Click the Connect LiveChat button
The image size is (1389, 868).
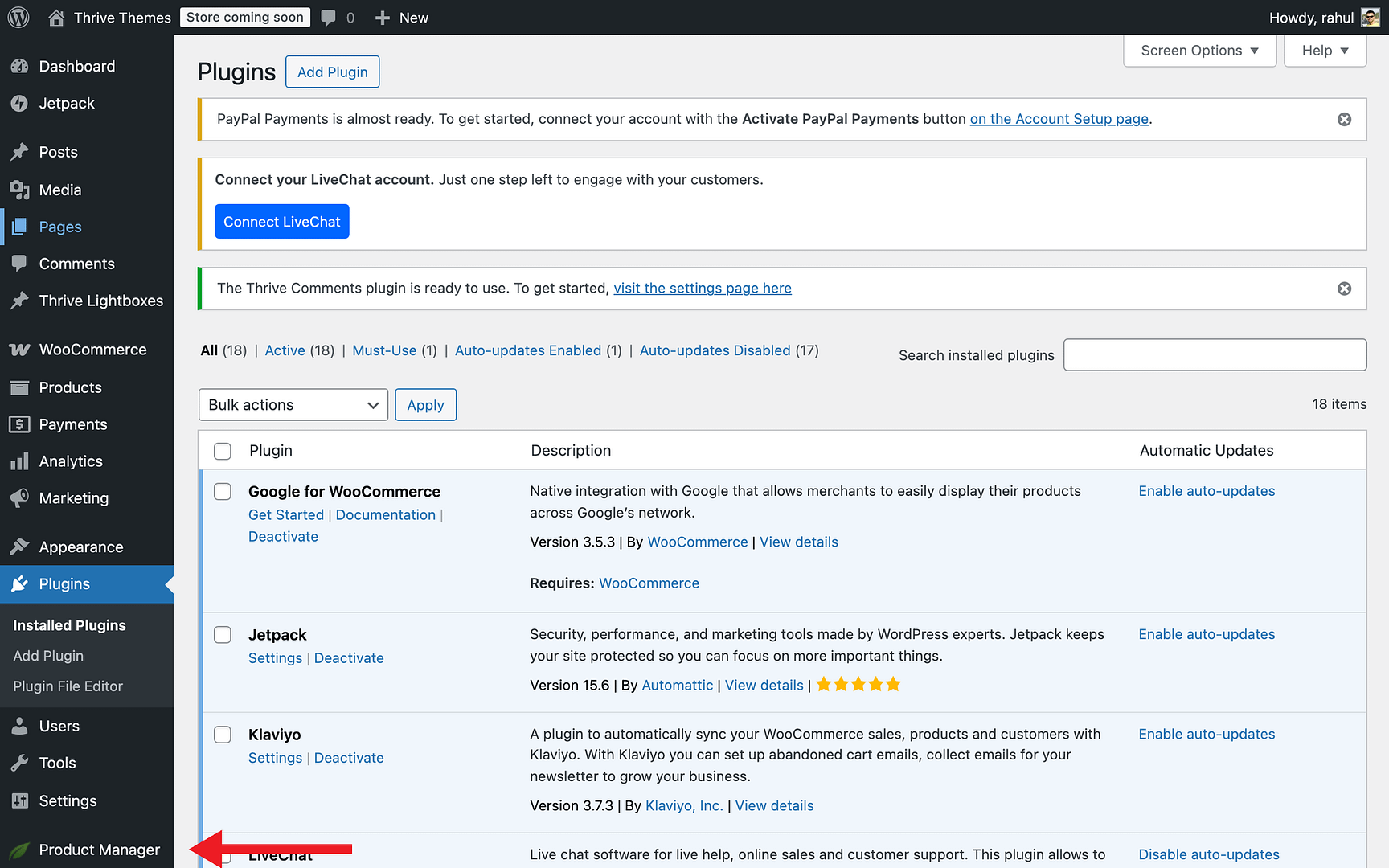(281, 221)
